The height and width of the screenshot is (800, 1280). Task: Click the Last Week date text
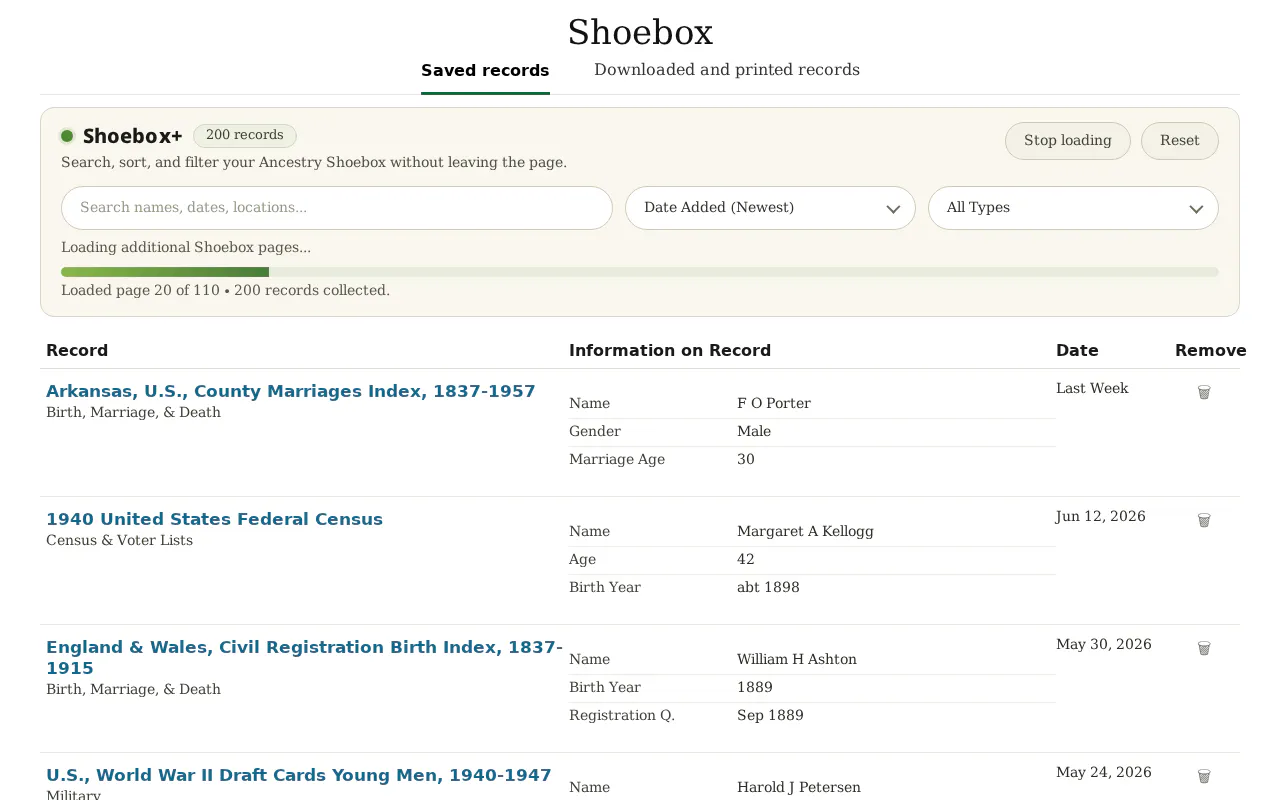(1092, 388)
